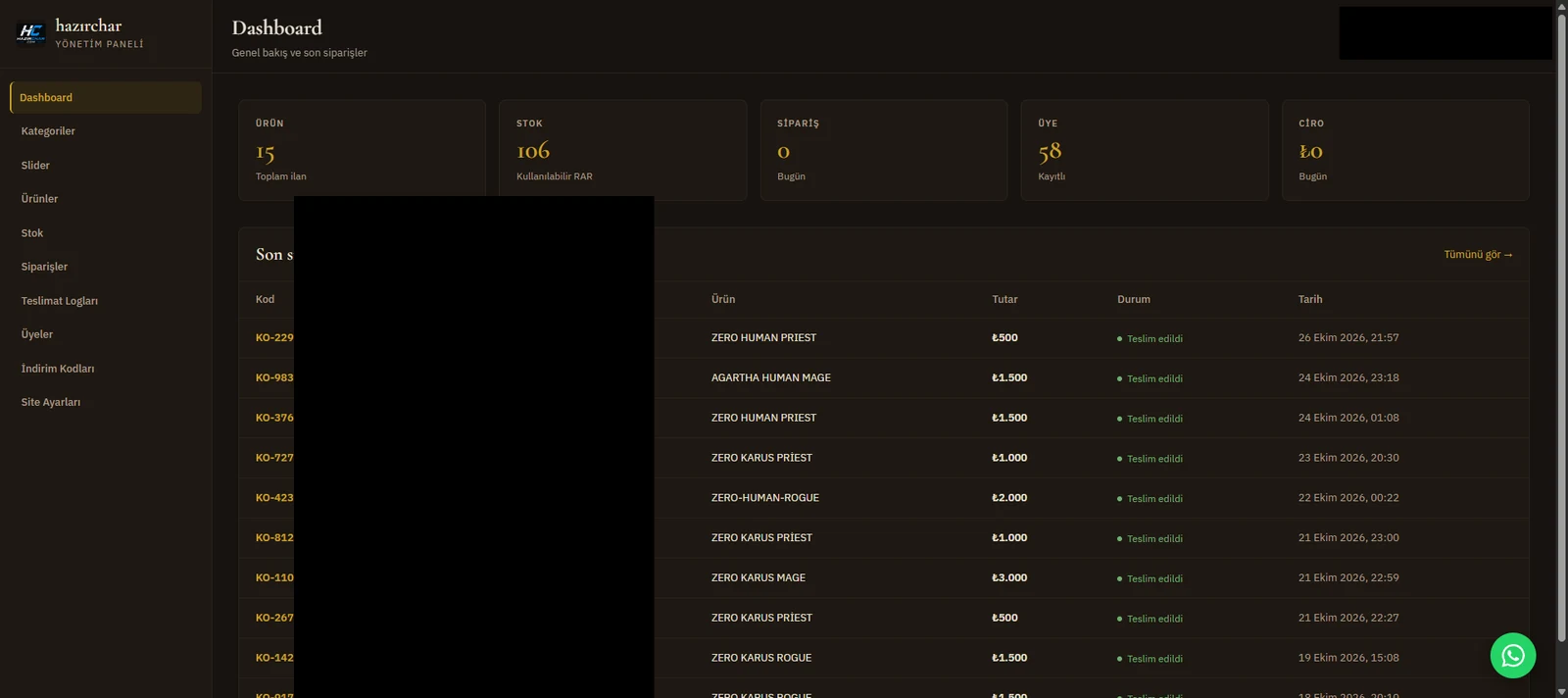Click the 'Durum' column header
The width and height of the screenshot is (1568, 698).
click(x=1134, y=300)
